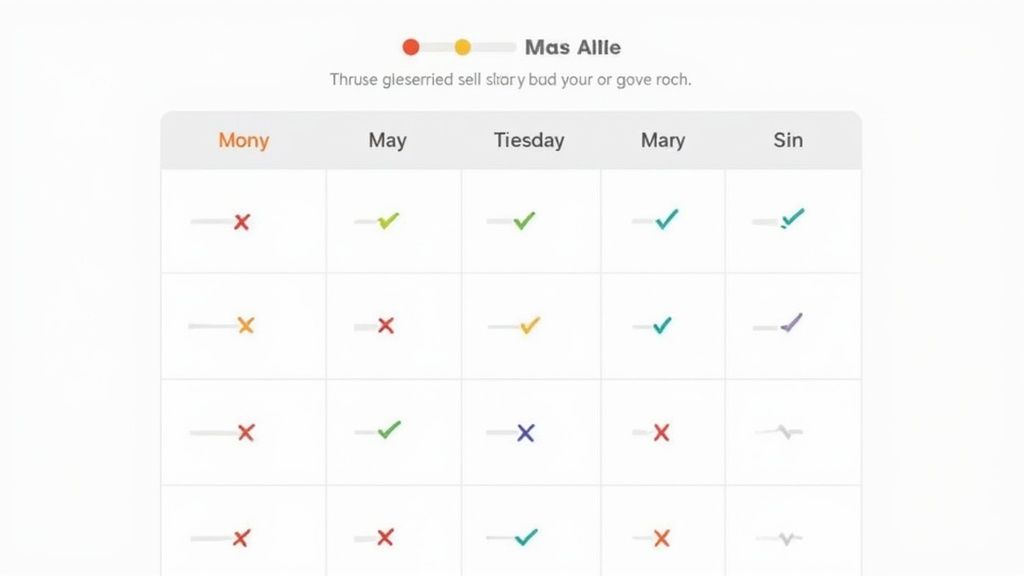The width and height of the screenshot is (1024, 576).
Task: Click the Sin column header
Action: click(788, 140)
